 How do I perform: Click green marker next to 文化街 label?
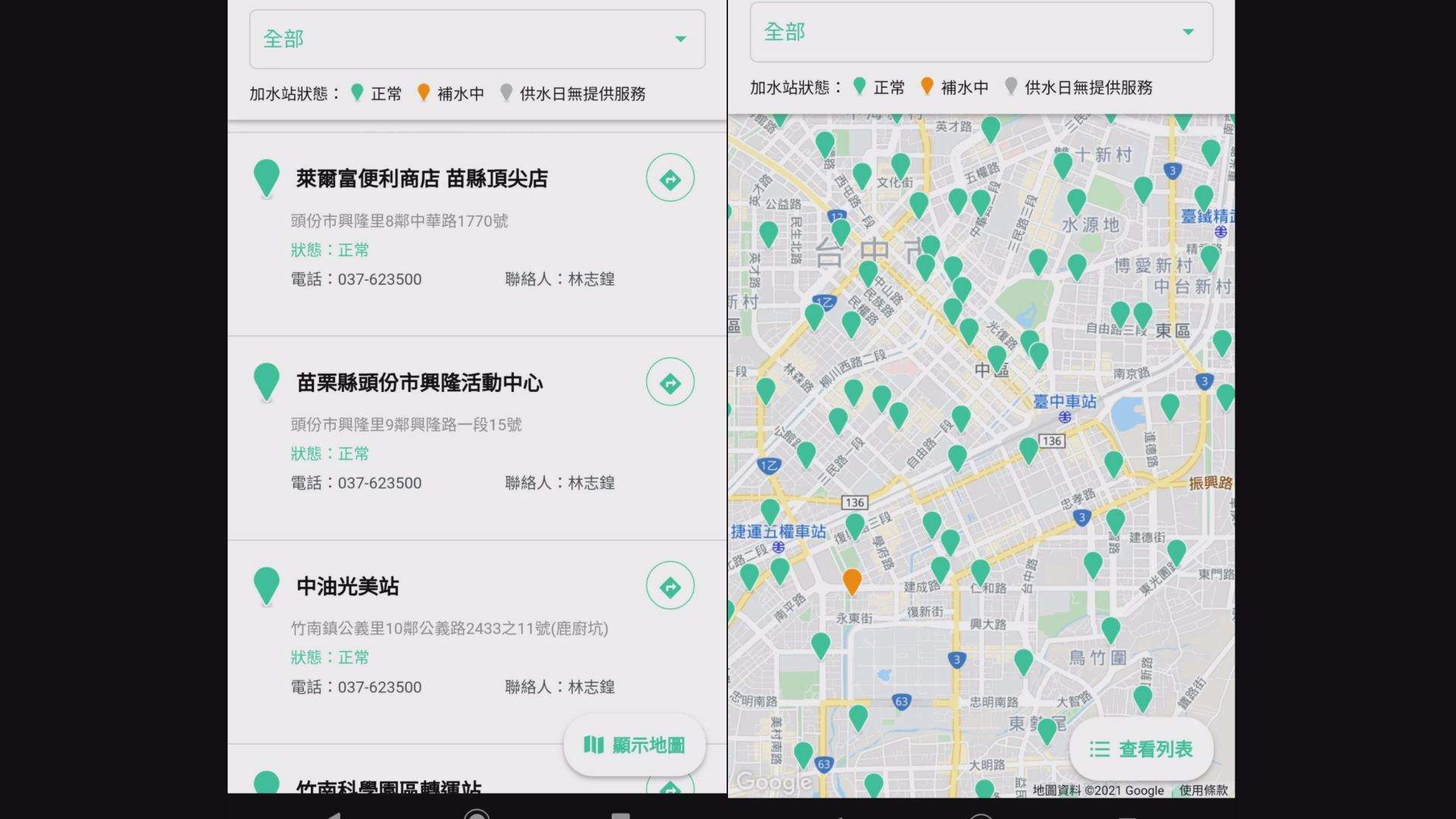tap(900, 165)
